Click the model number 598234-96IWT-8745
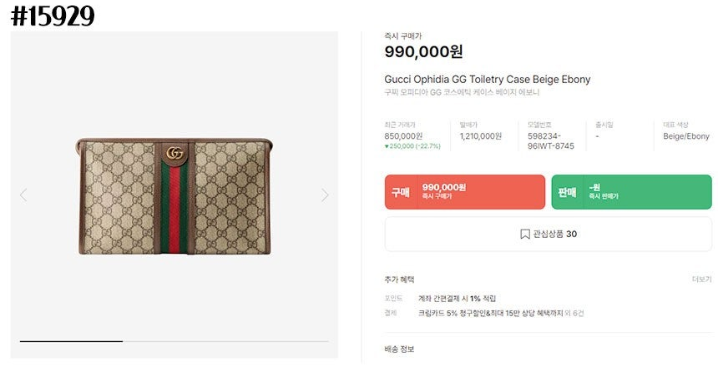The width and height of the screenshot is (718, 388). pyautogui.click(x=550, y=141)
